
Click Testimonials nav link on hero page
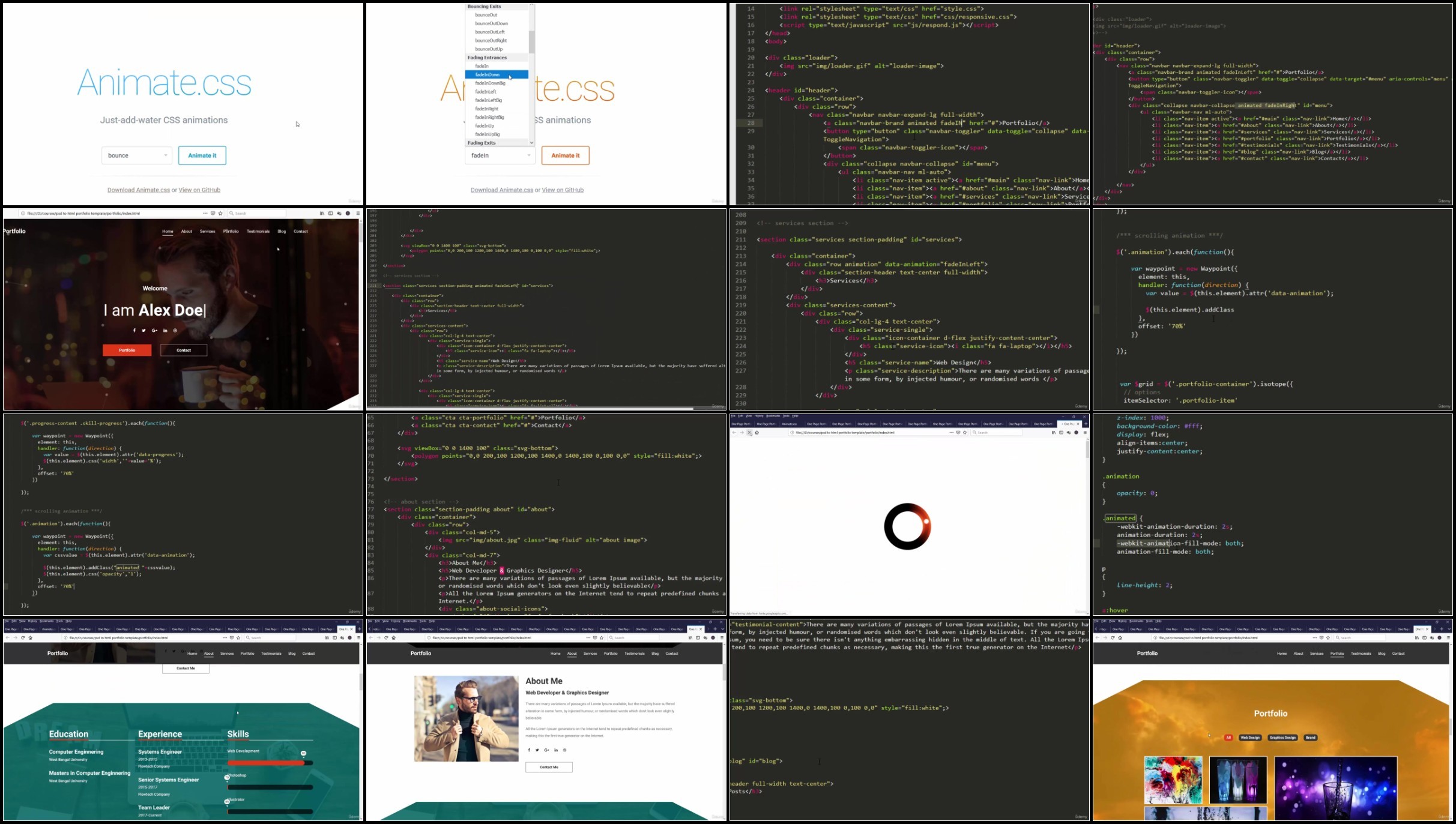click(258, 231)
